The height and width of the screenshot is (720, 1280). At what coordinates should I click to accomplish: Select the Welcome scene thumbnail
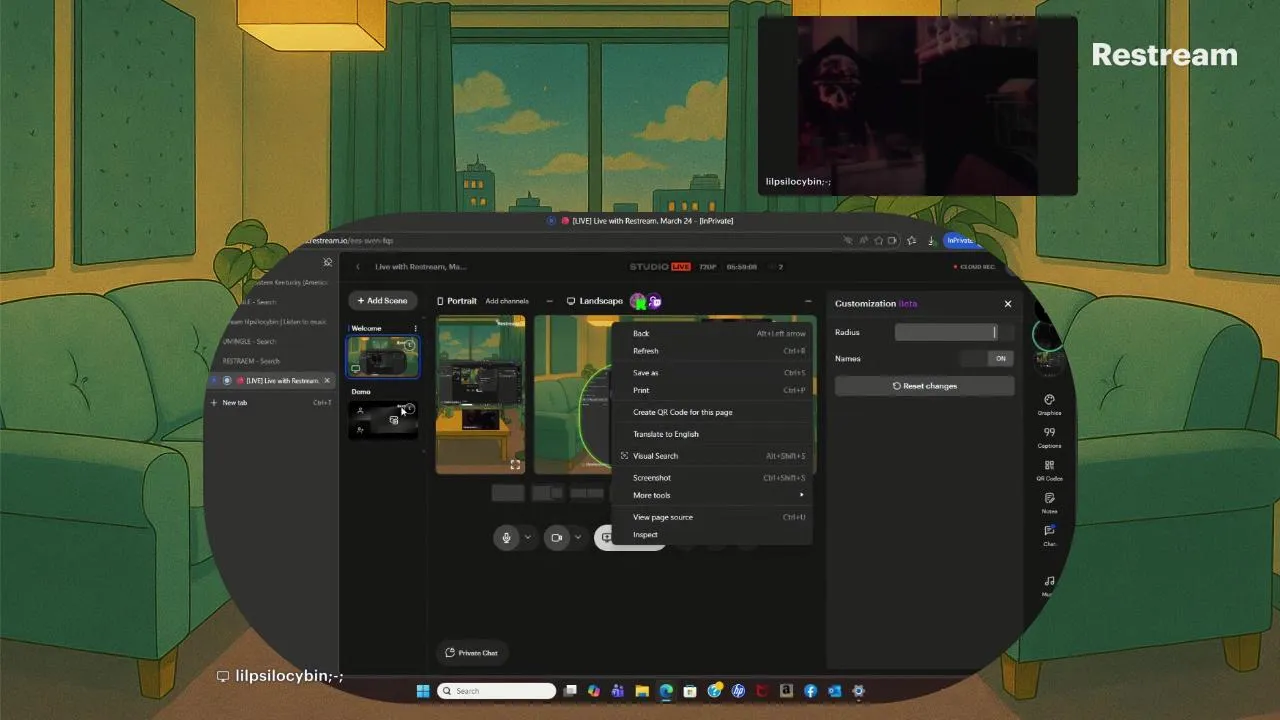[x=383, y=357]
